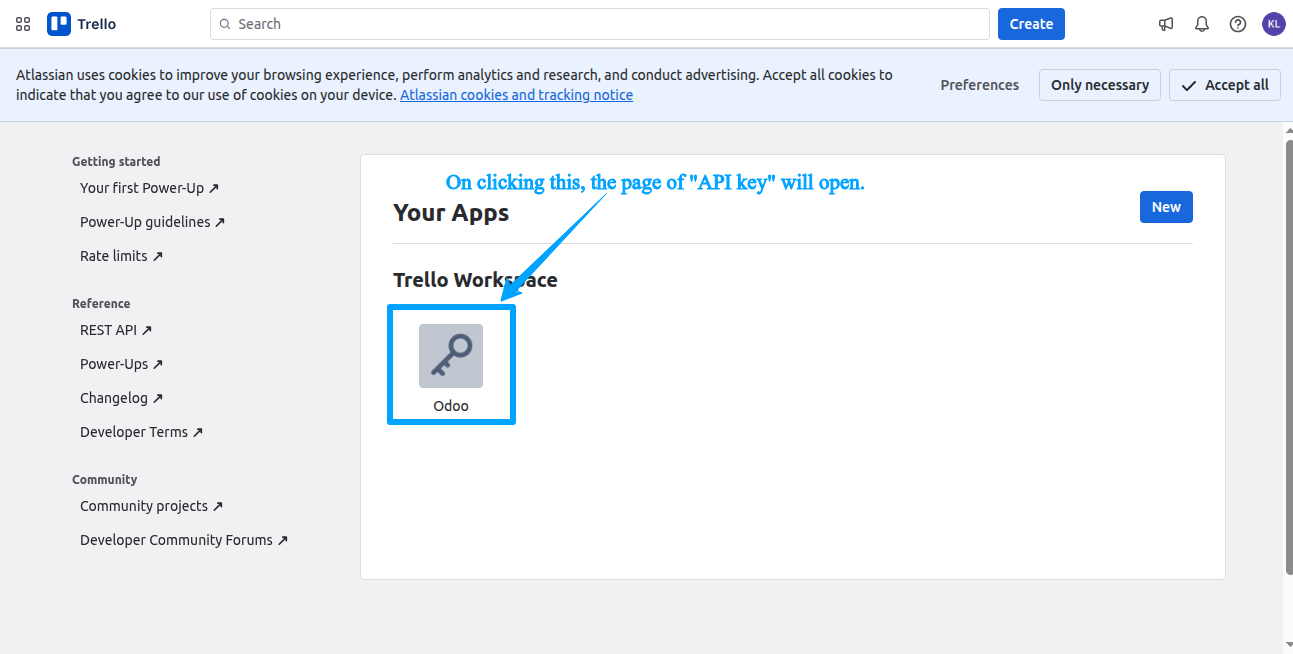The width and height of the screenshot is (1293, 654).
Task: Click the Reference section label
Action: tap(101, 303)
